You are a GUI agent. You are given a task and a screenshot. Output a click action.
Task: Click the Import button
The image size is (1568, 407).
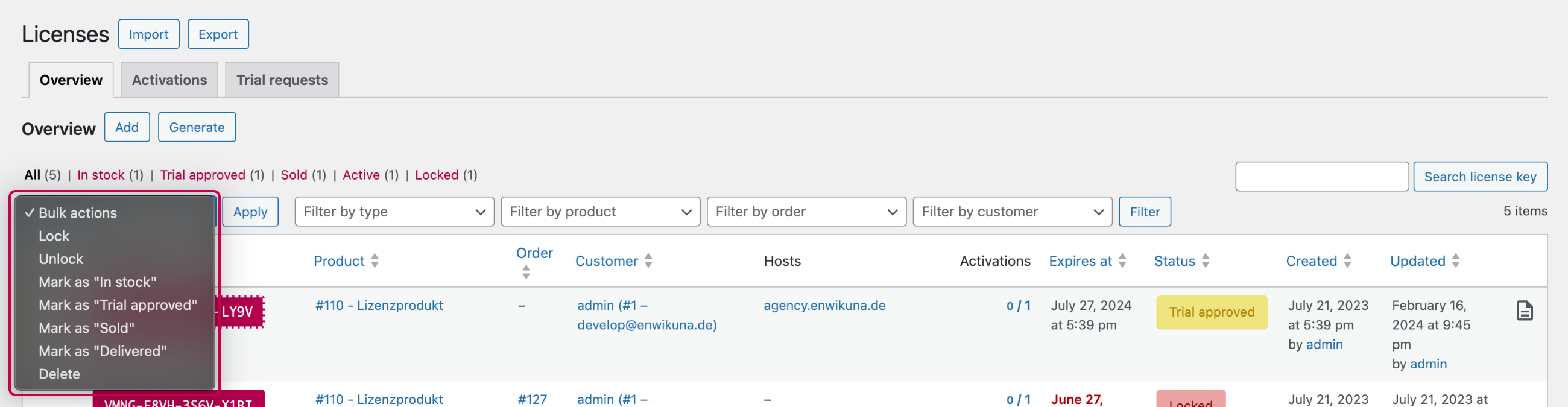click(148, 34)
